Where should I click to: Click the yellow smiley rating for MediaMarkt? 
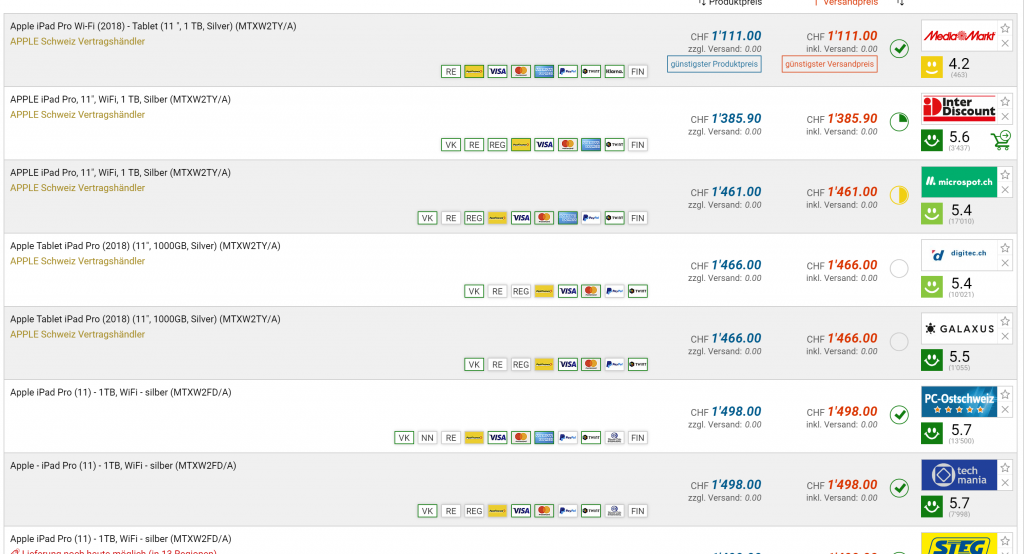[x=931, y=67]
